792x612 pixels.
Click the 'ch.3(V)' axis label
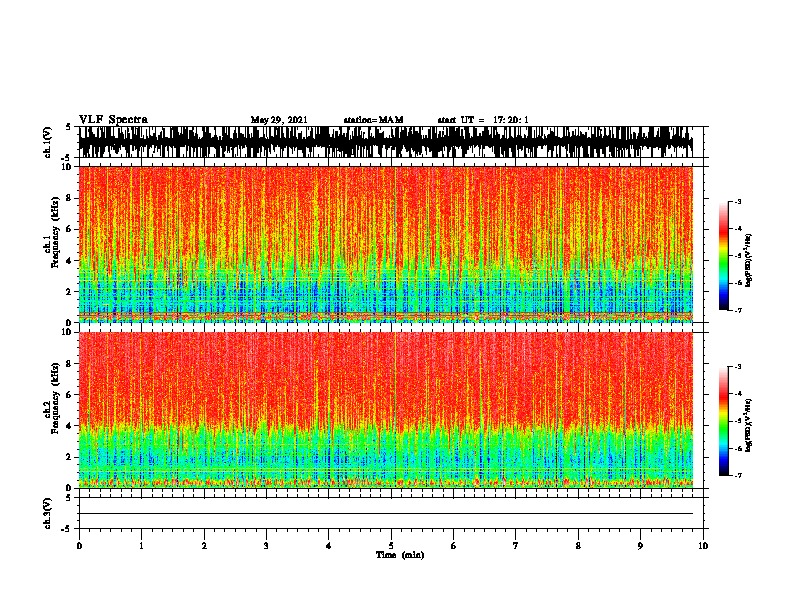(x=48, y=513)
